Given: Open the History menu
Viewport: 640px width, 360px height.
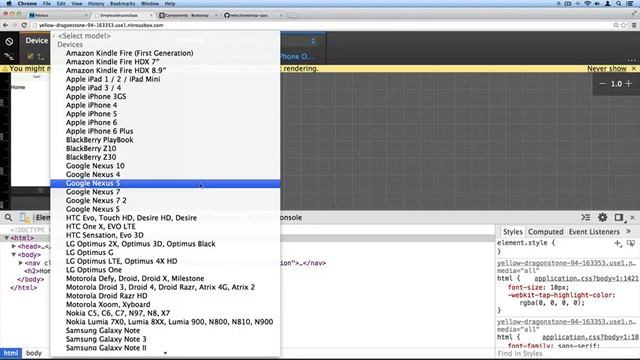Looking at the screenshot, I should [96, 4].
